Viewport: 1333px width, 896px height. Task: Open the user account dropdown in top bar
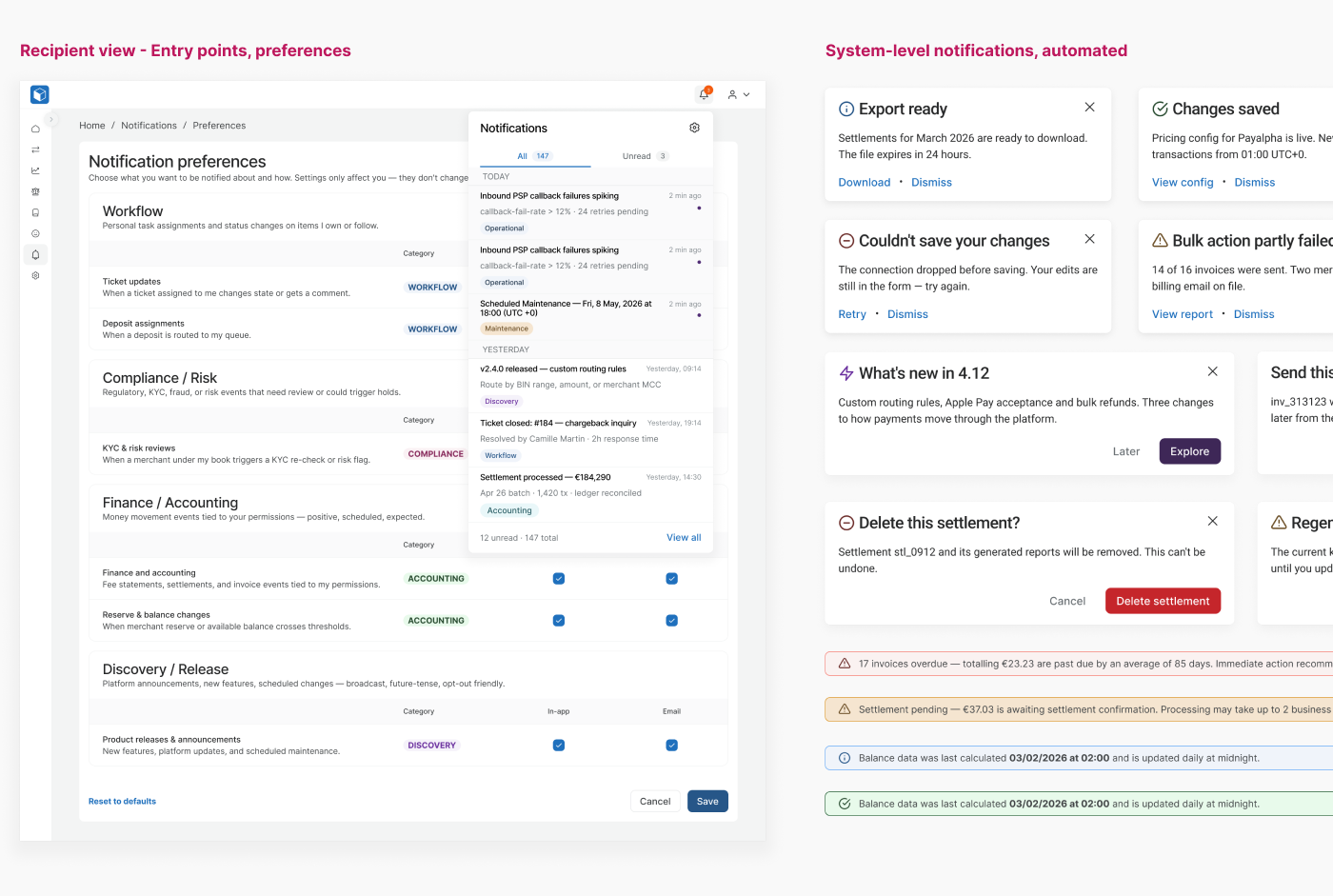739,94
